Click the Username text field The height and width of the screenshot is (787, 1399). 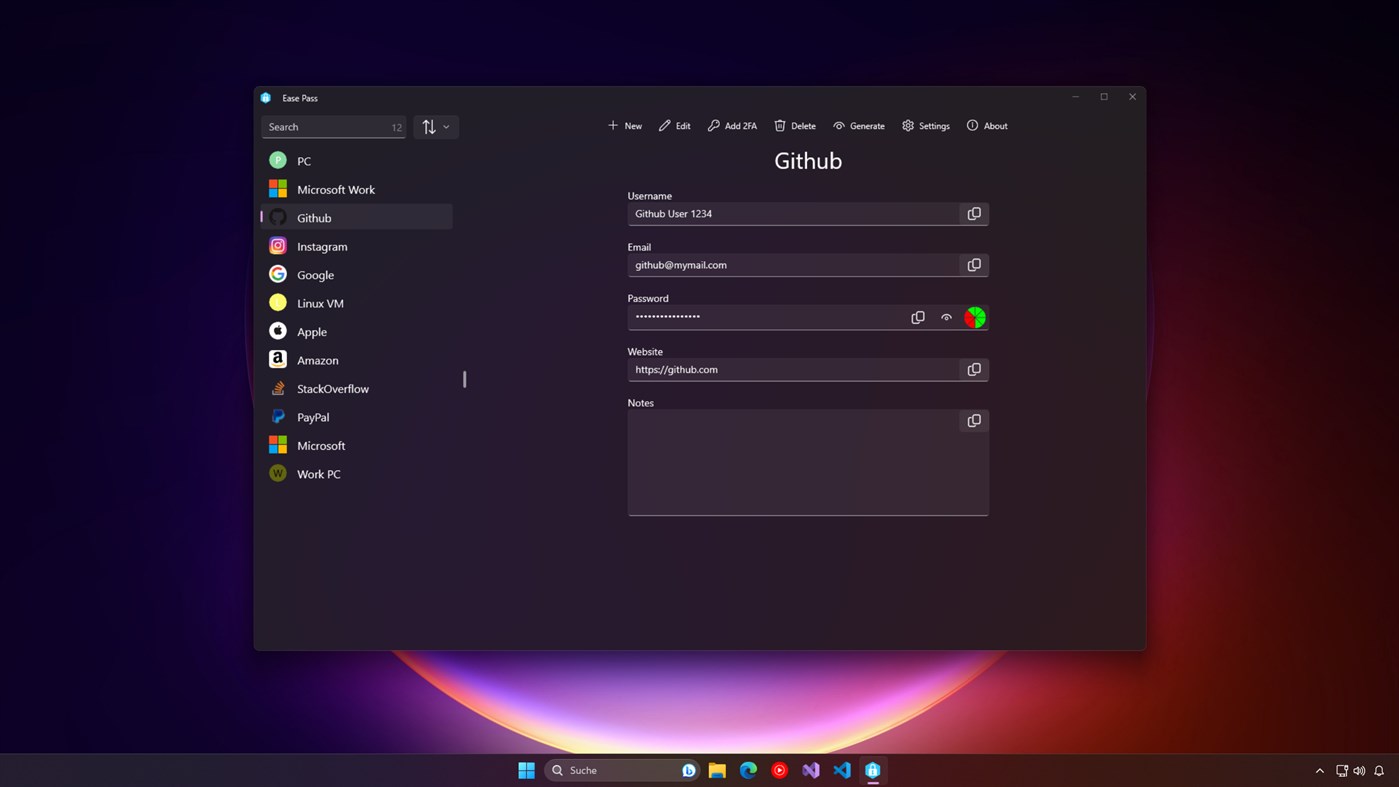(793, 214)
